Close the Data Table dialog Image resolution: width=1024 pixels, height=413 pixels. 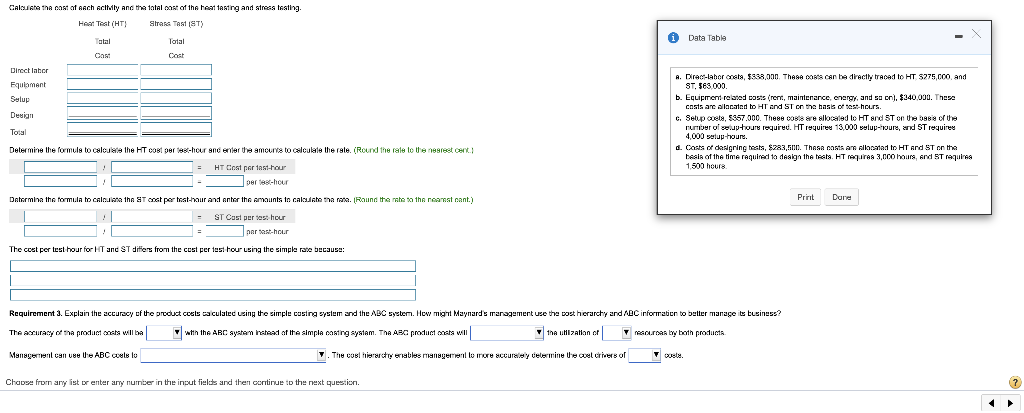[x=976, y=35]
